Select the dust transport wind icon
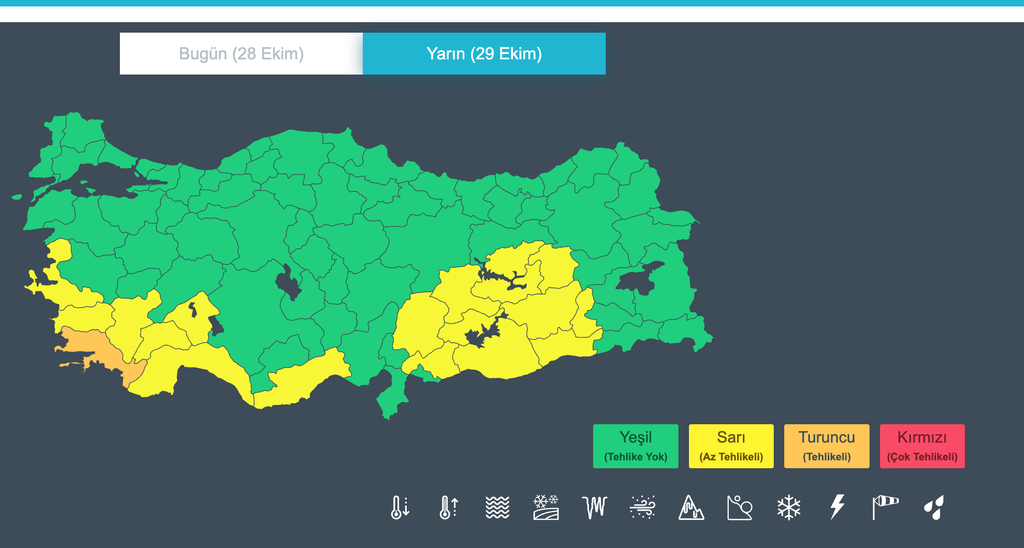The image size is (1024, 548). click(x=643, y=508)
